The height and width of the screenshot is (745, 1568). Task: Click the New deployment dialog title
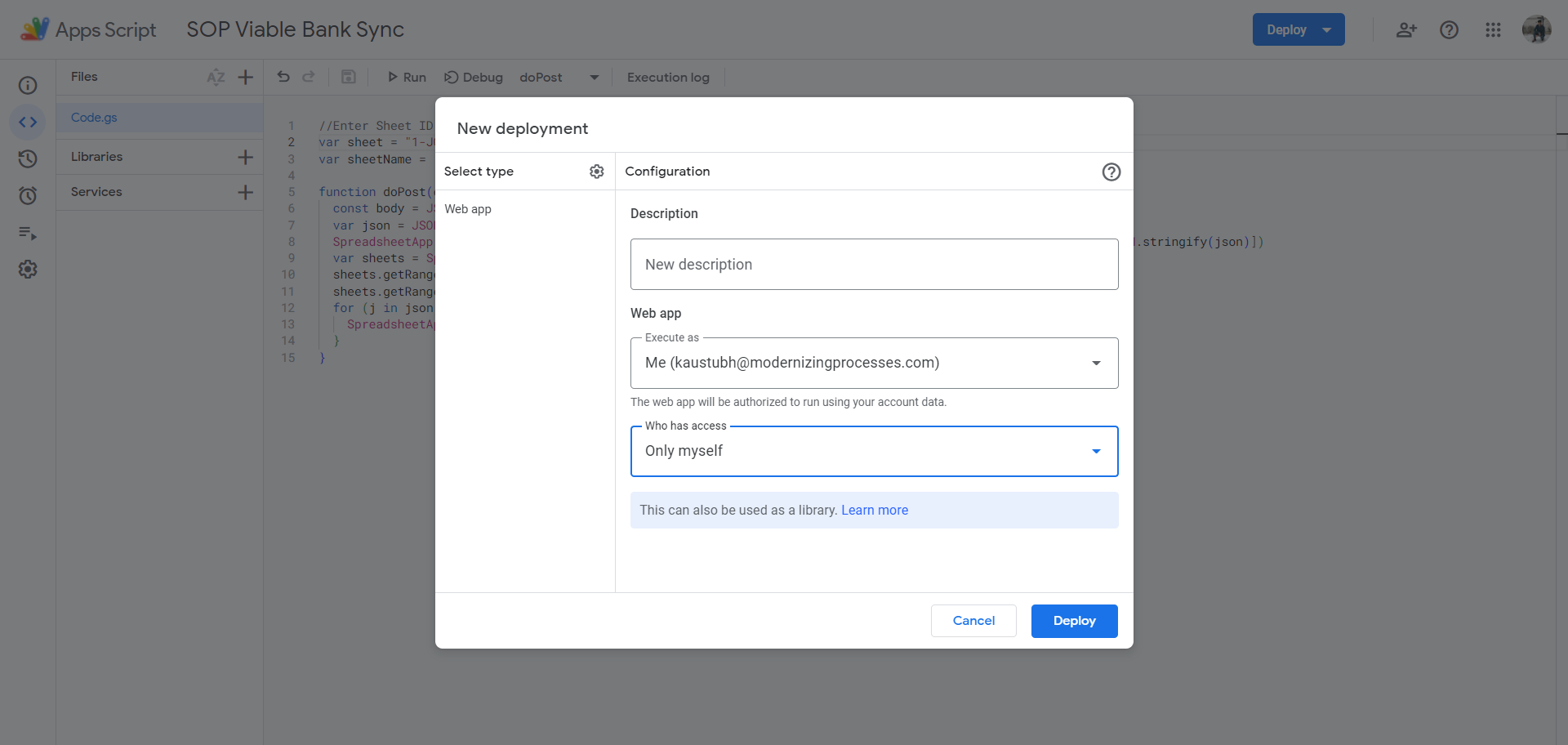click(523, 128)
